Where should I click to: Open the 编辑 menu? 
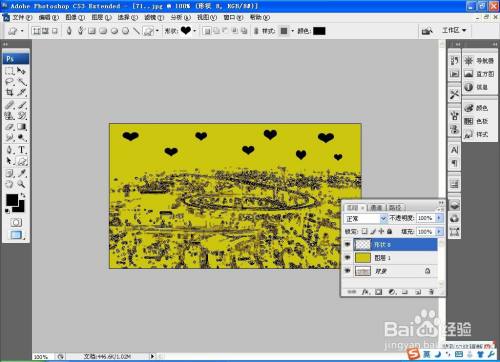[48, 17]
